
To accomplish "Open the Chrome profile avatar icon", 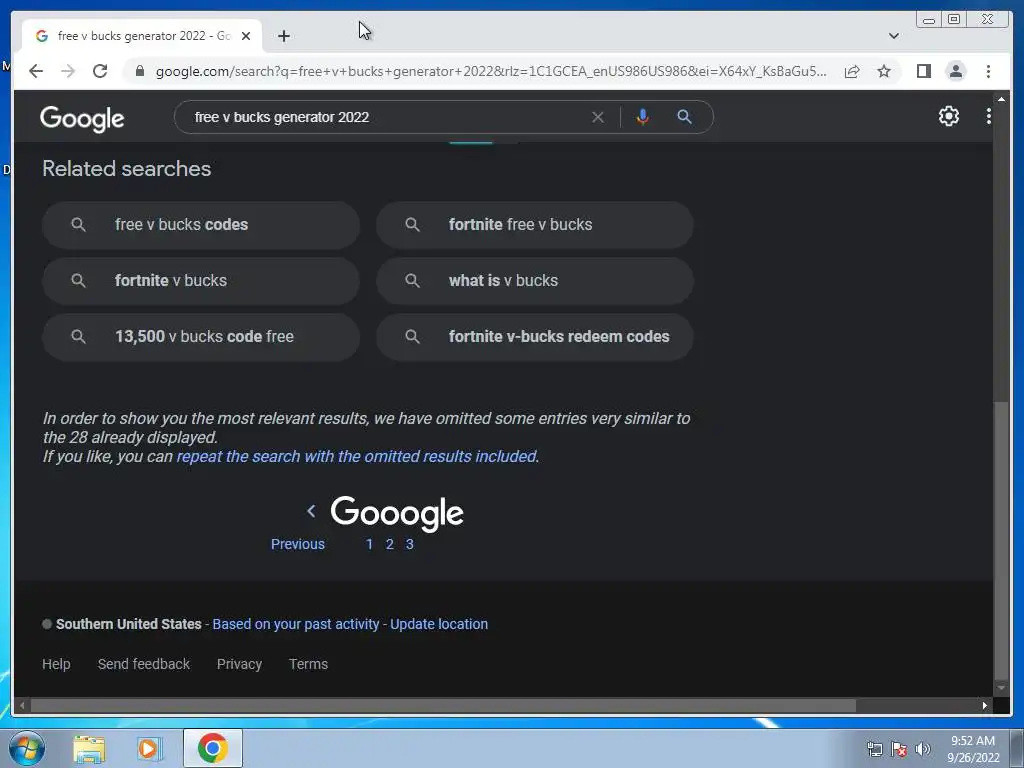I will point(955,71).
